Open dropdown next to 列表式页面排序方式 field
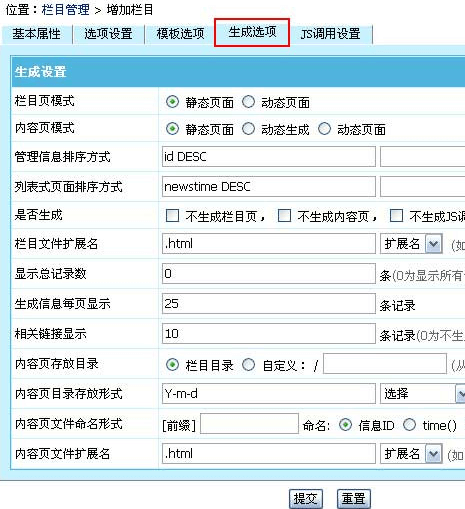Image resolution: width=465 pixels, height=509 pixels. point(422,186)
